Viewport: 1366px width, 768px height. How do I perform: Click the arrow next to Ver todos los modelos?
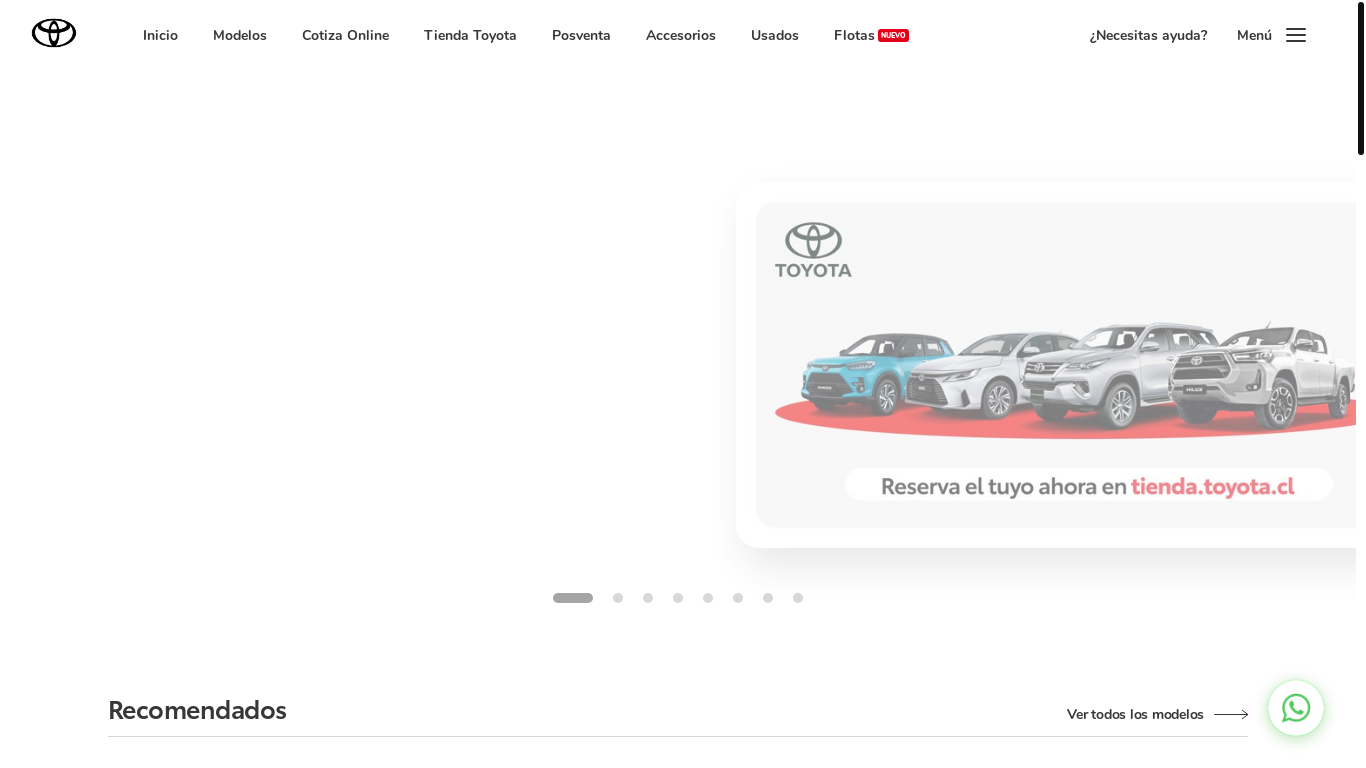[x=1231, y=714]
